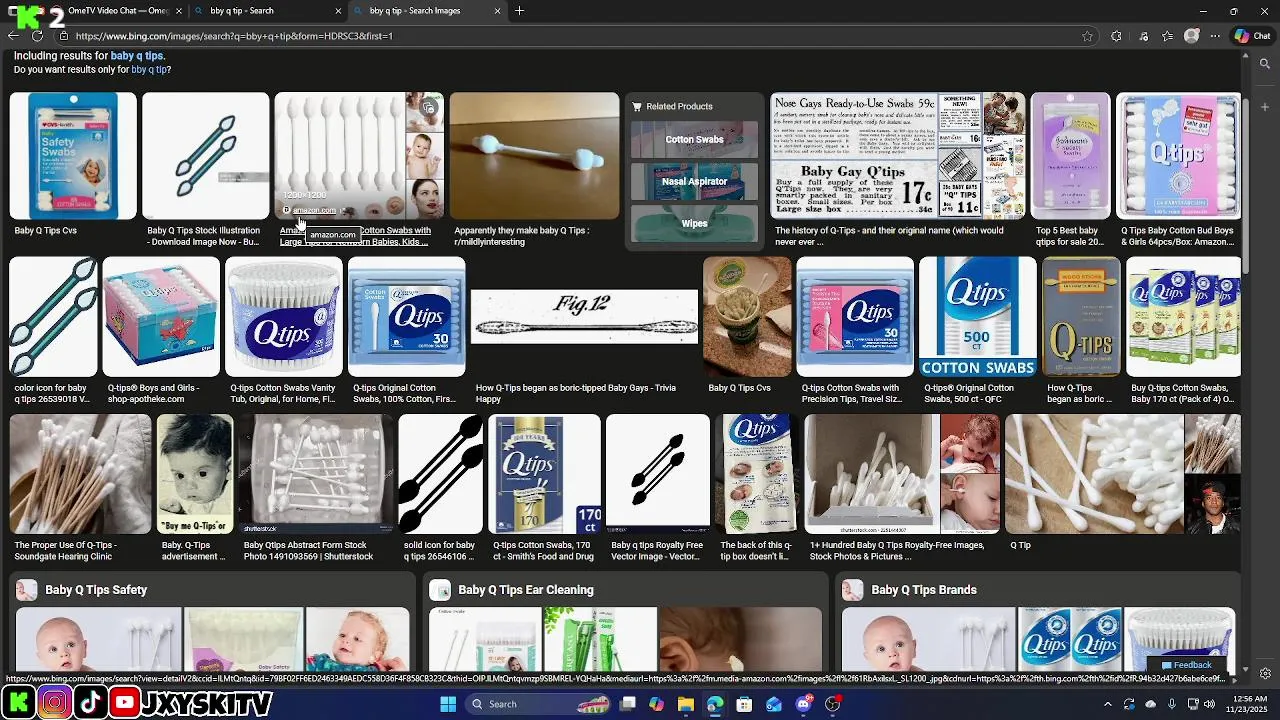
Task: Open Microsoft Store from the taskbar
Action: click(x=744, y=704)
